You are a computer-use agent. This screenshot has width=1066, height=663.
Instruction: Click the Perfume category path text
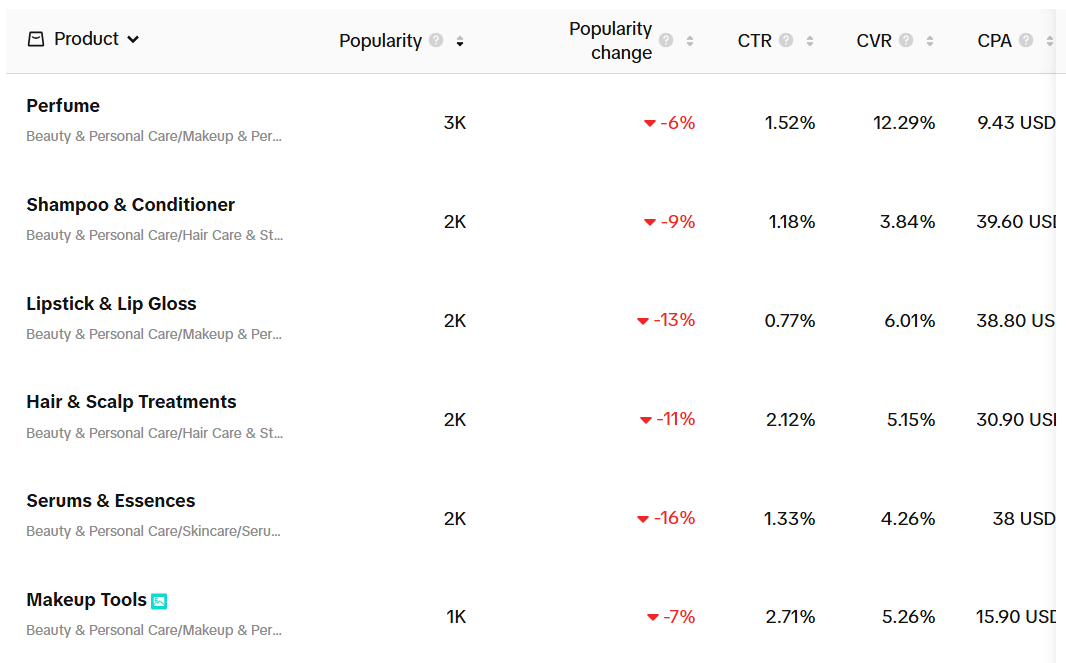point(154,136)
